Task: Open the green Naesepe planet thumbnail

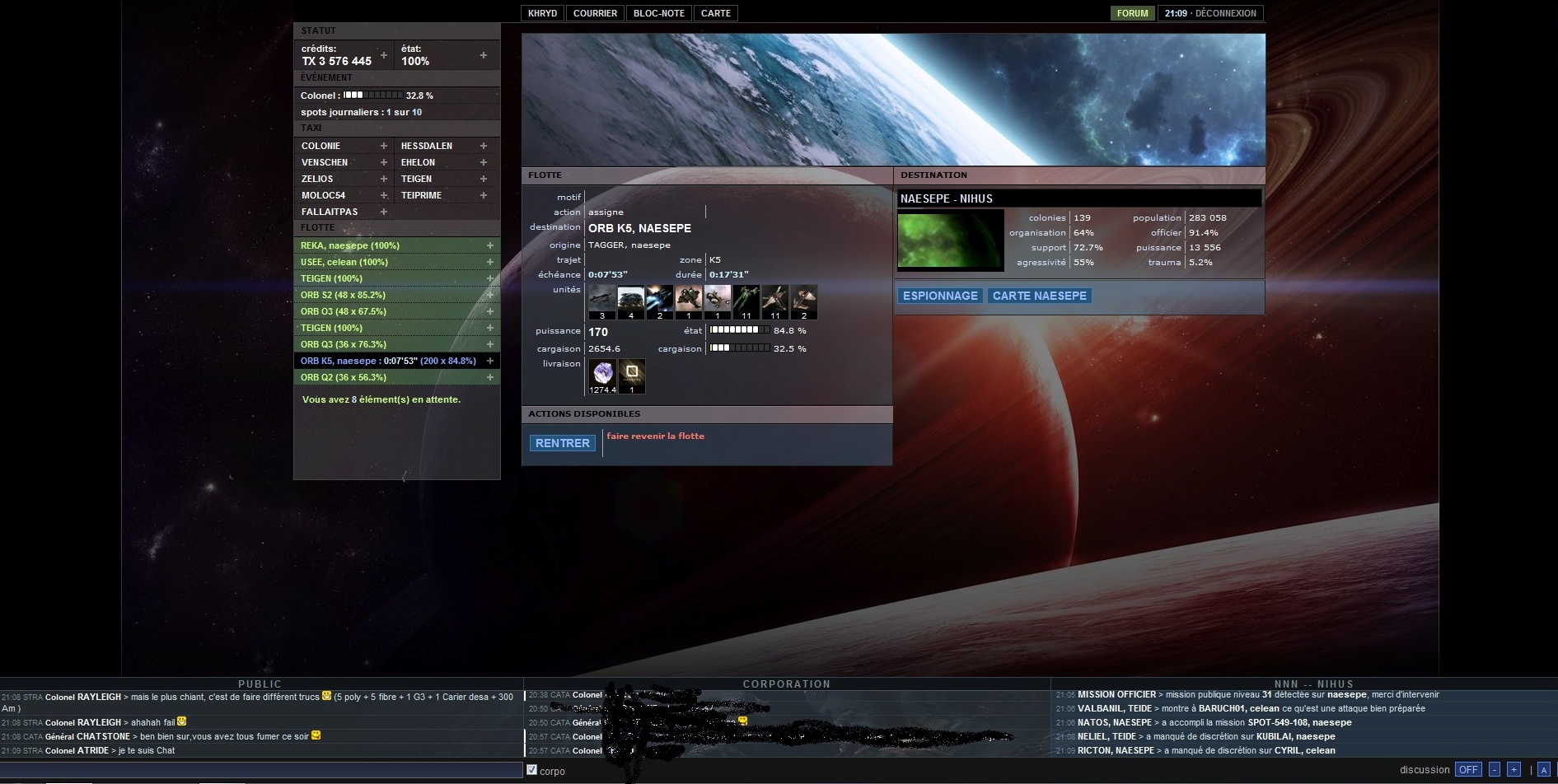Action: [950, 240]
